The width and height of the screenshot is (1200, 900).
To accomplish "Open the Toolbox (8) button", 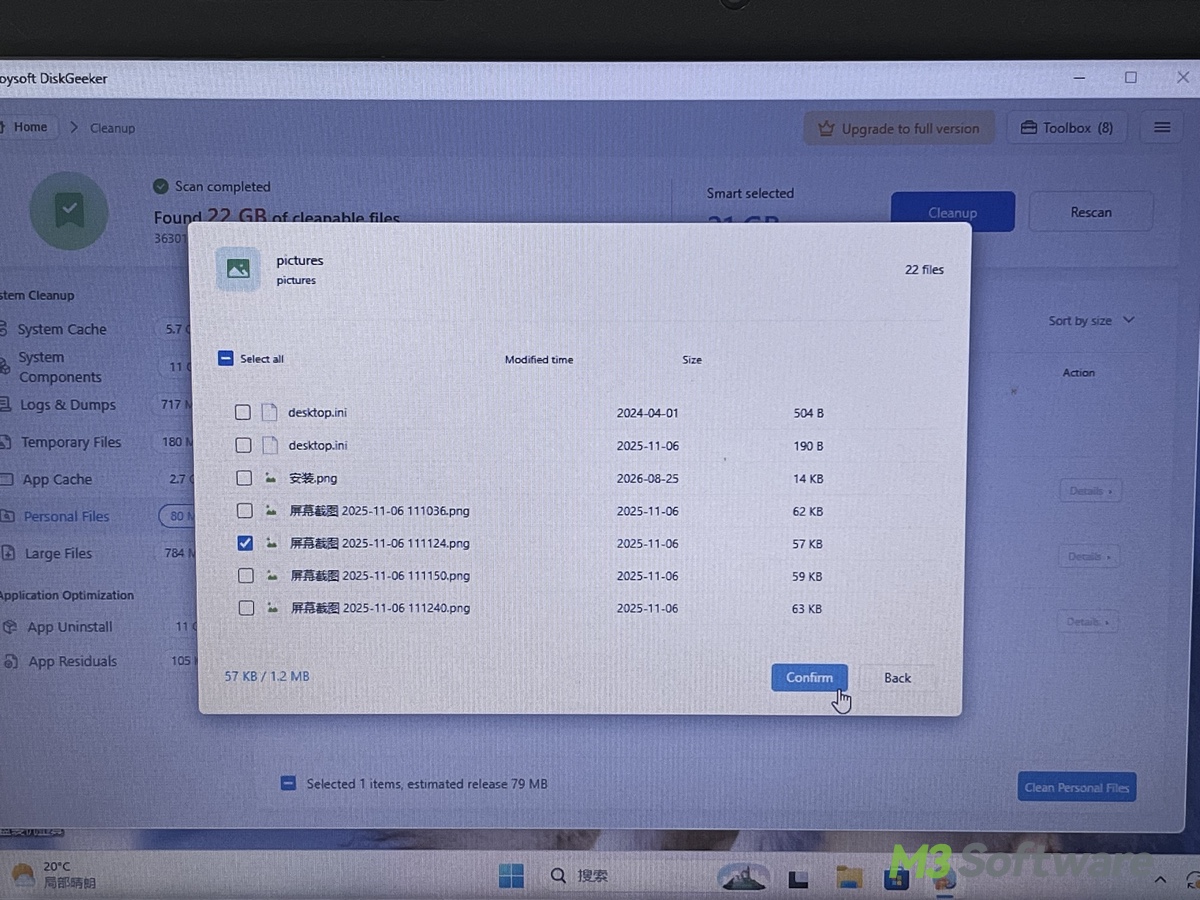I will [1066, 128].
